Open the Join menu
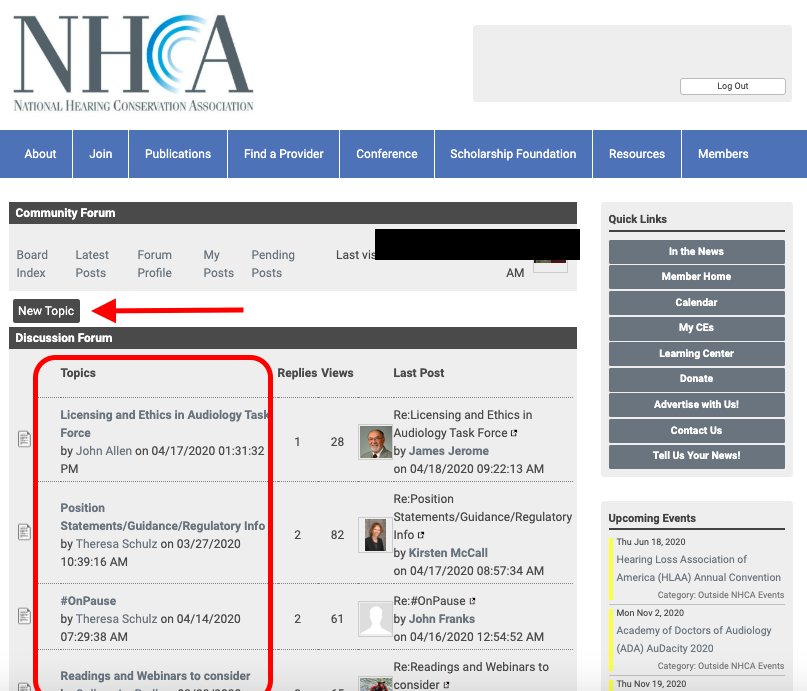Viewport: 807px width, 691px height. pos(100,154)
